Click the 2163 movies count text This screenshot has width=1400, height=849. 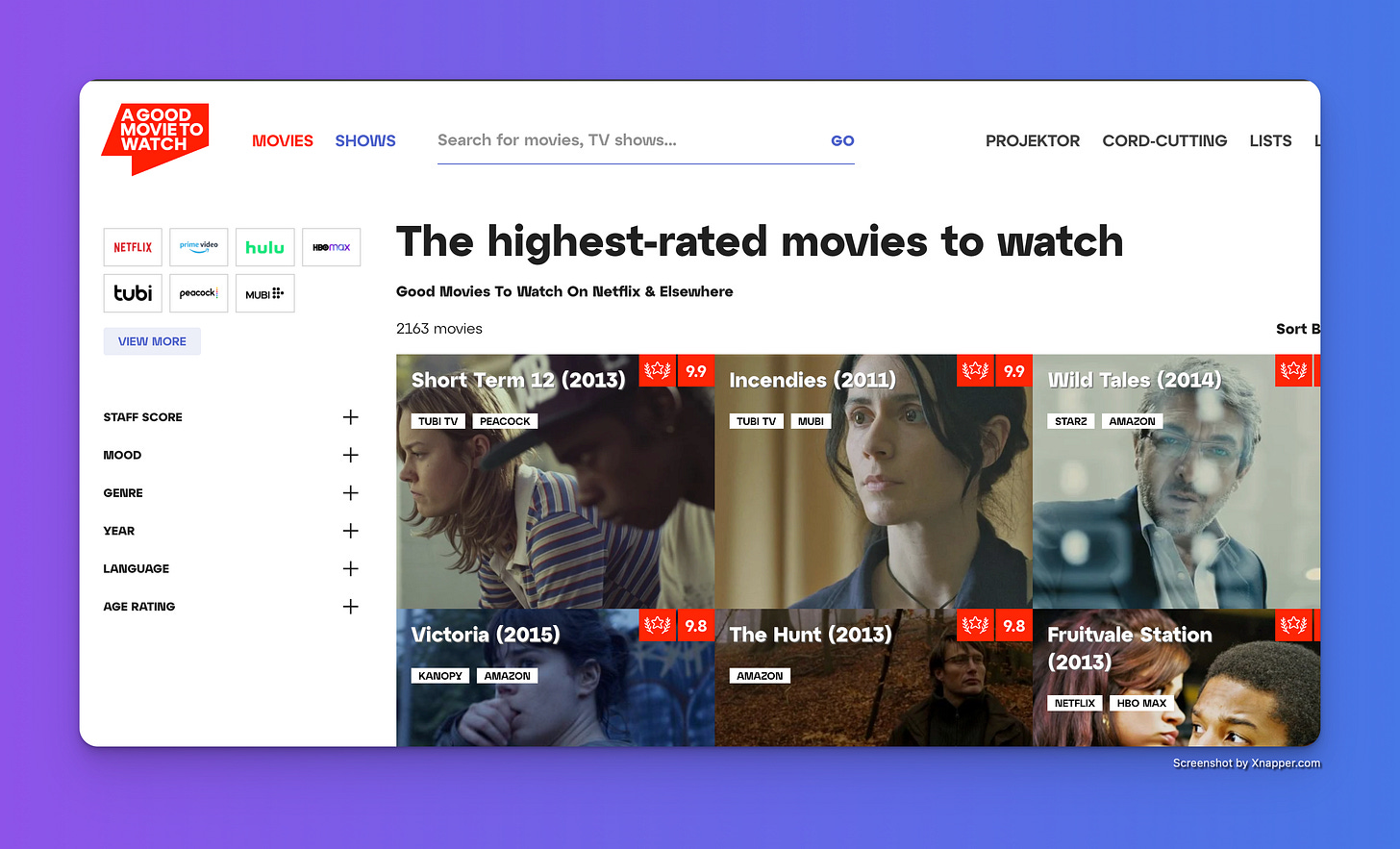click(x=439, y=329)
